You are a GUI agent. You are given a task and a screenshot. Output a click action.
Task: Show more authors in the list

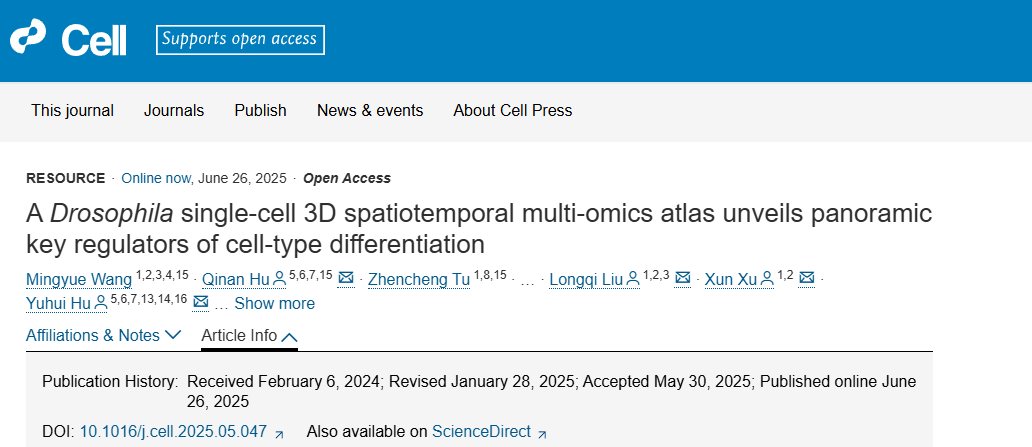(274, 303)
